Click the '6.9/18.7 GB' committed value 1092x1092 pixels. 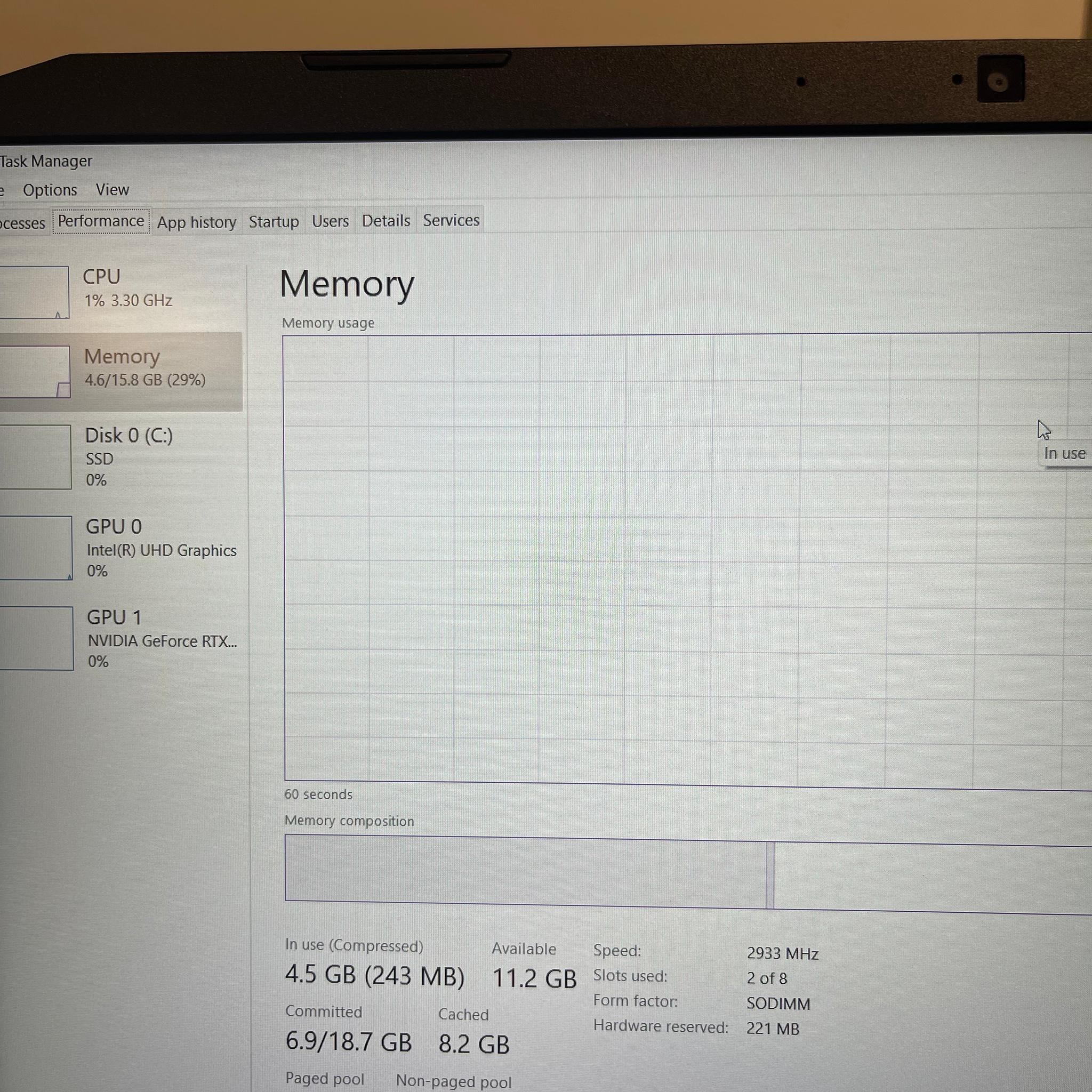[x=349, y=1041]
